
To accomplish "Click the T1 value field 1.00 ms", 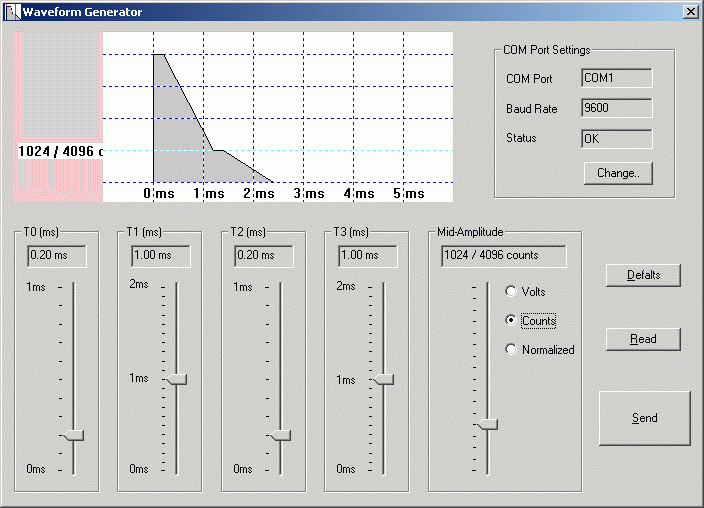I will [x=160, y=256].
